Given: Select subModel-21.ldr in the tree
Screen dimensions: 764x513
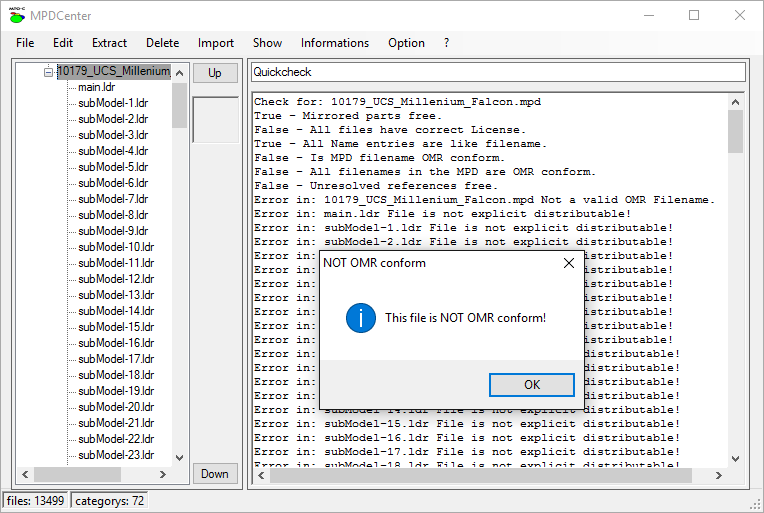Looking at the screenshot, I should [116, 423].
